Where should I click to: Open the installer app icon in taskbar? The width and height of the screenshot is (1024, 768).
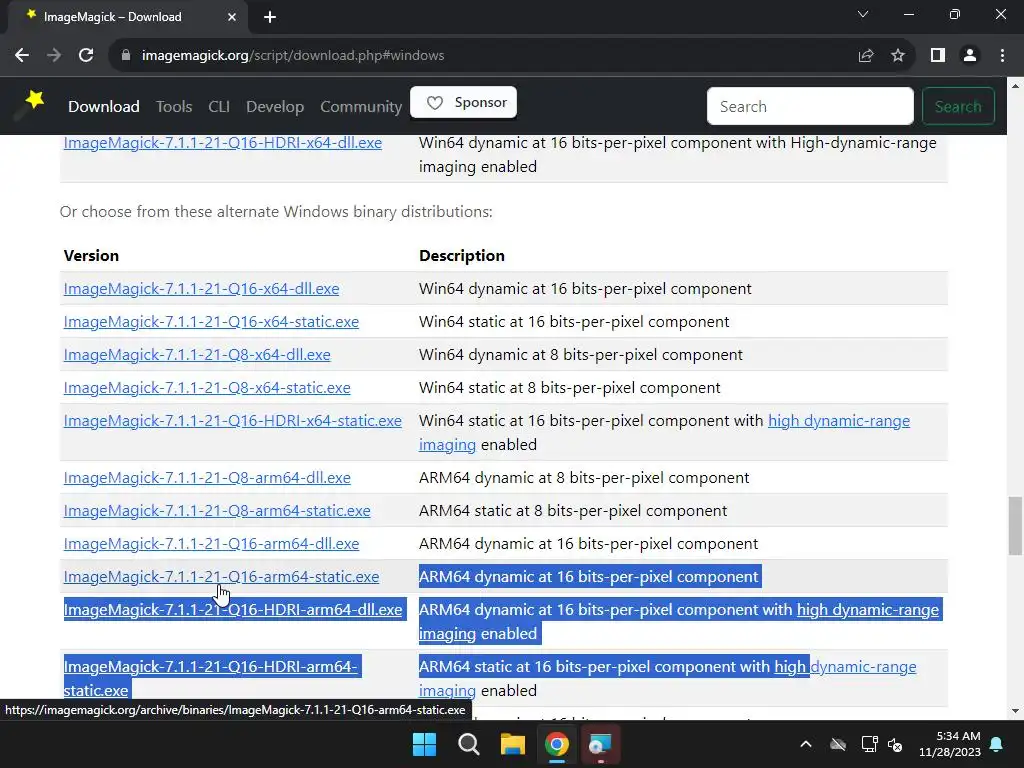tap(600, 744)
